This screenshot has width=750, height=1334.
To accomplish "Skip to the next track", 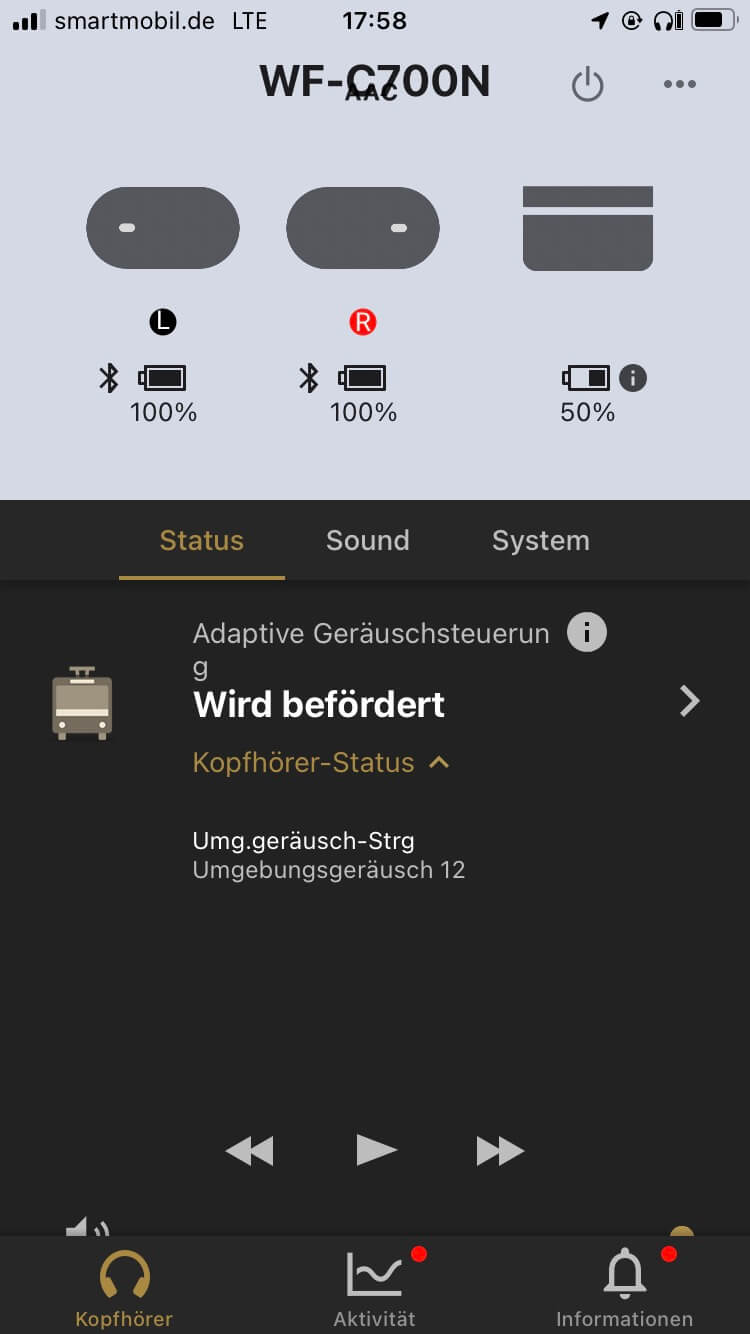I will pyautogui.click(x=500, y=1151).
